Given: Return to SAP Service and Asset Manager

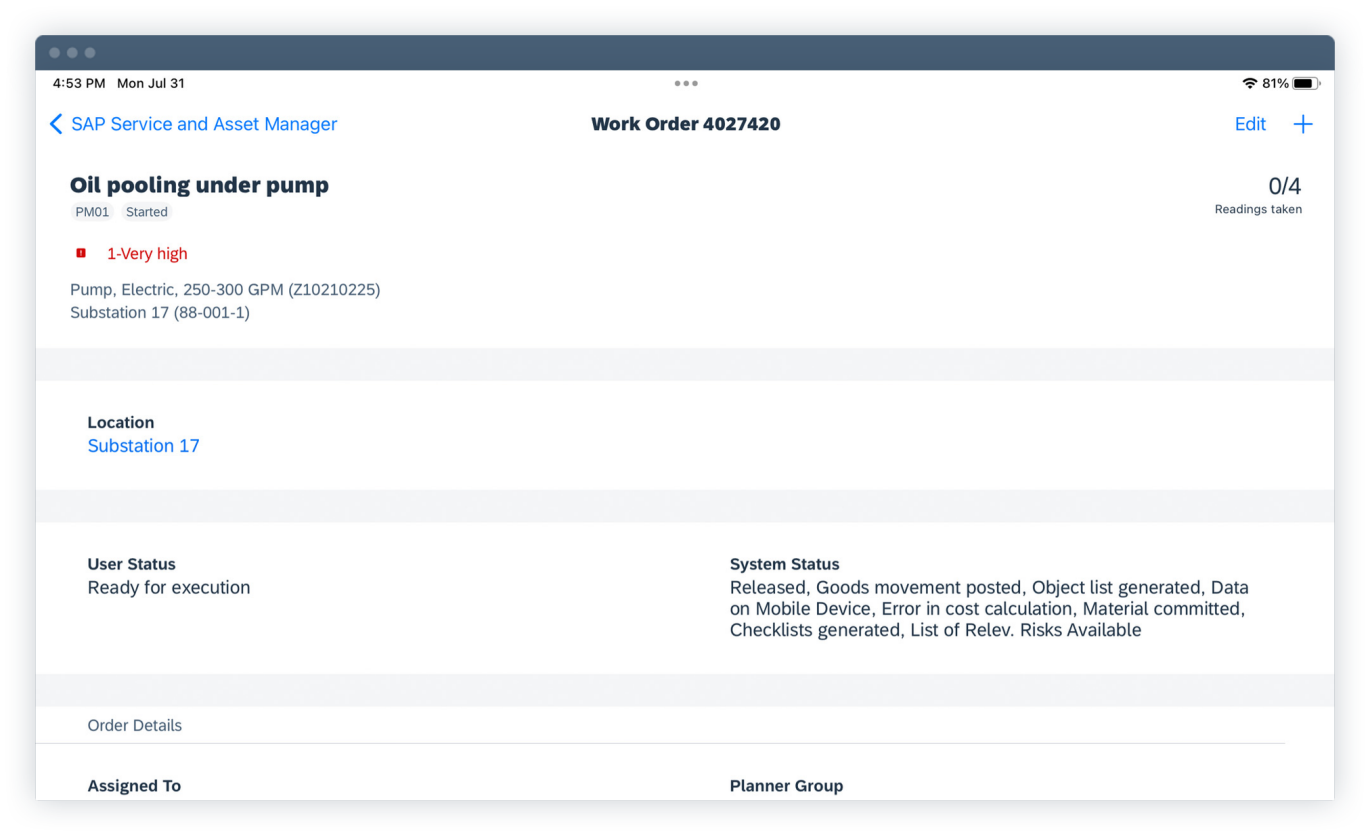Looking at the screenshot, I should (204, 124).
